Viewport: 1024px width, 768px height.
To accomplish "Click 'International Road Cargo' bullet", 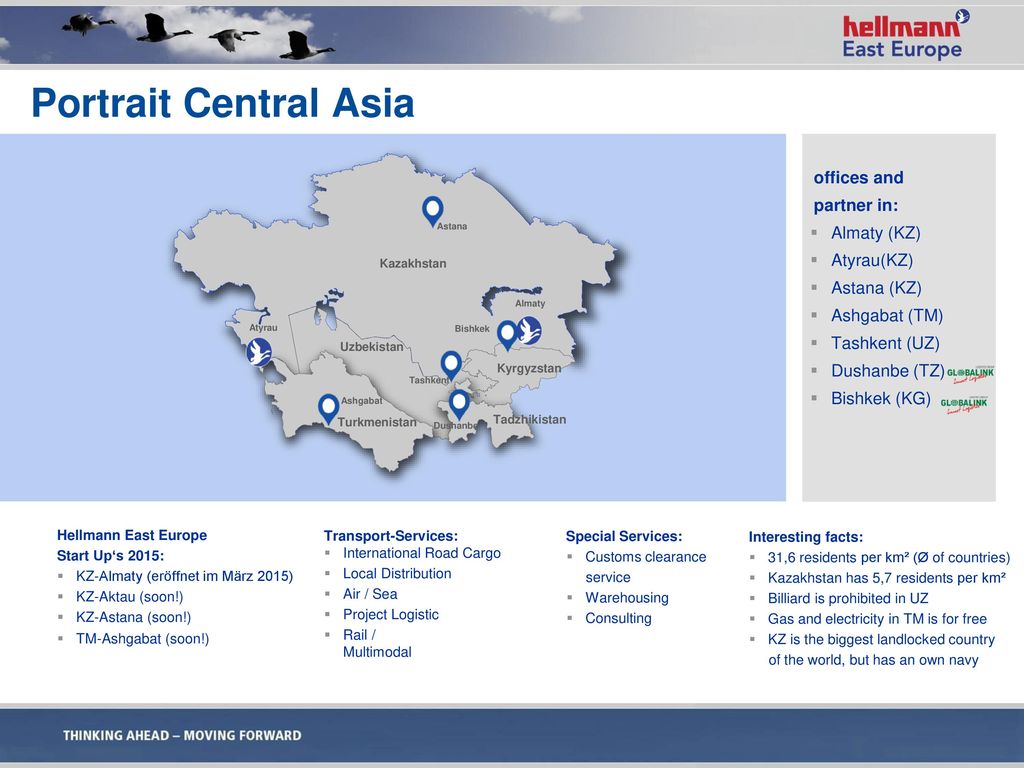I will point(422,553).
